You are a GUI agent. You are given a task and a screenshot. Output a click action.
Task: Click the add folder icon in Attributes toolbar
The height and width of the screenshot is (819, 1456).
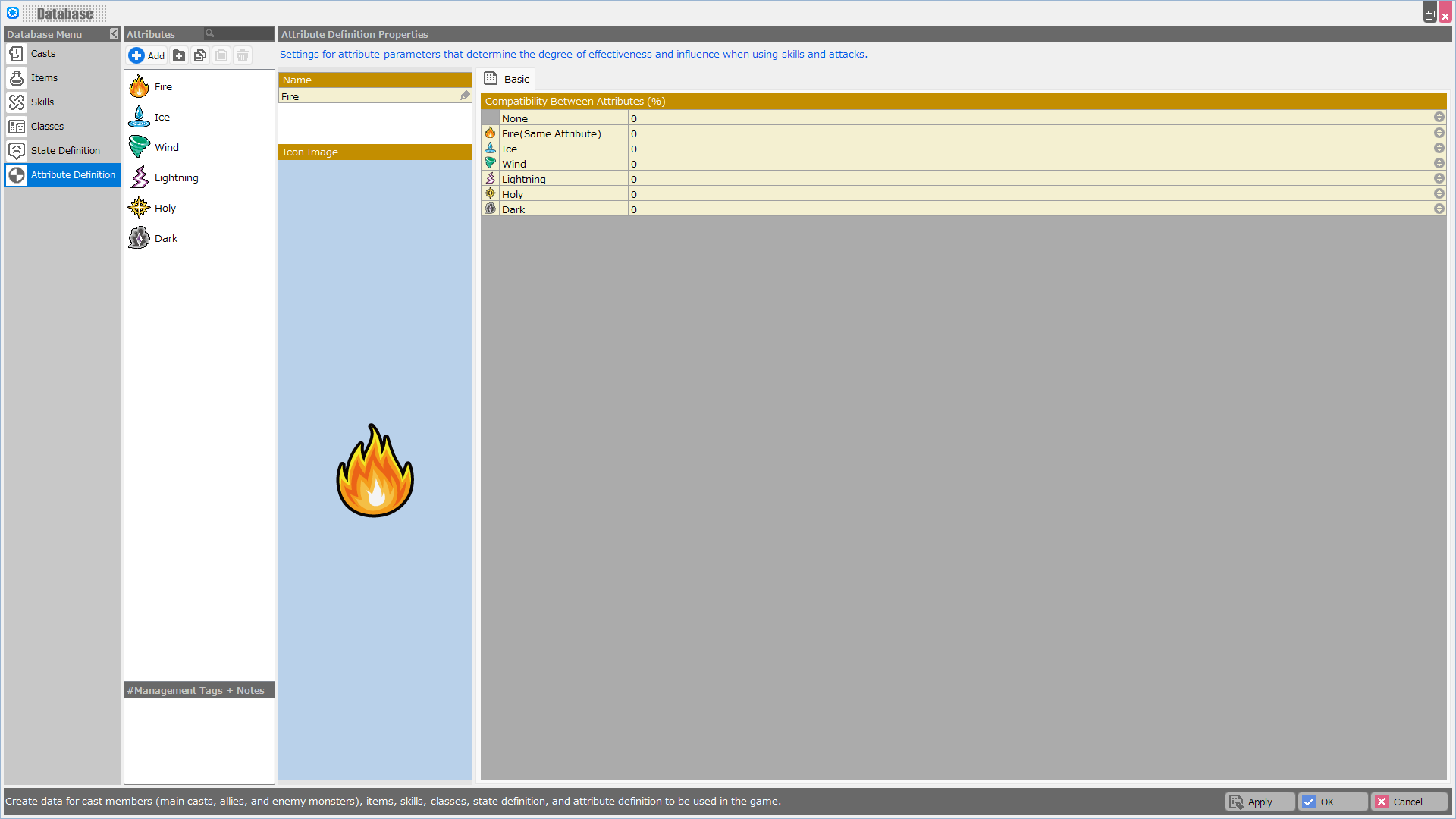179,55
